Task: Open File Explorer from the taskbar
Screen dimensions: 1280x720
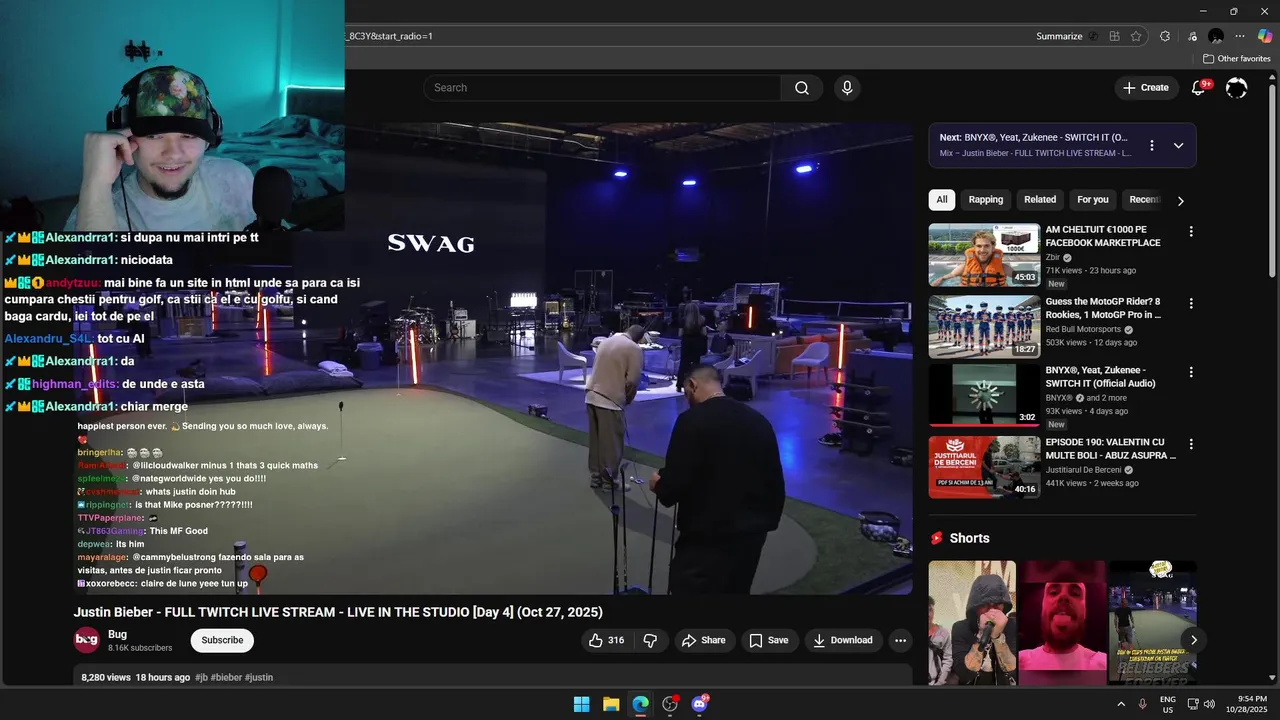Action: click(611, 704)
